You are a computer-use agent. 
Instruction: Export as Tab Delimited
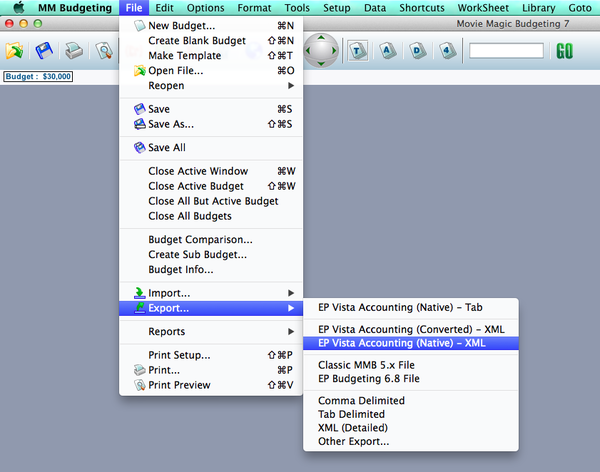tap(411, 414)
